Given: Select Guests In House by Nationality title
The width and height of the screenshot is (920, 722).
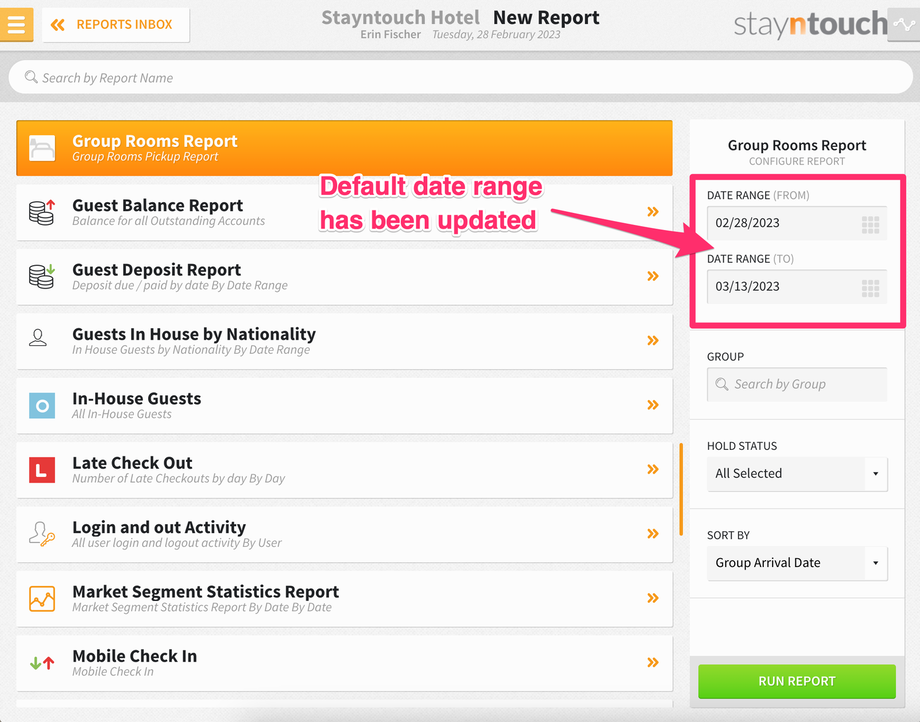Looking at the screenshot, I should [x=194, y=334].
